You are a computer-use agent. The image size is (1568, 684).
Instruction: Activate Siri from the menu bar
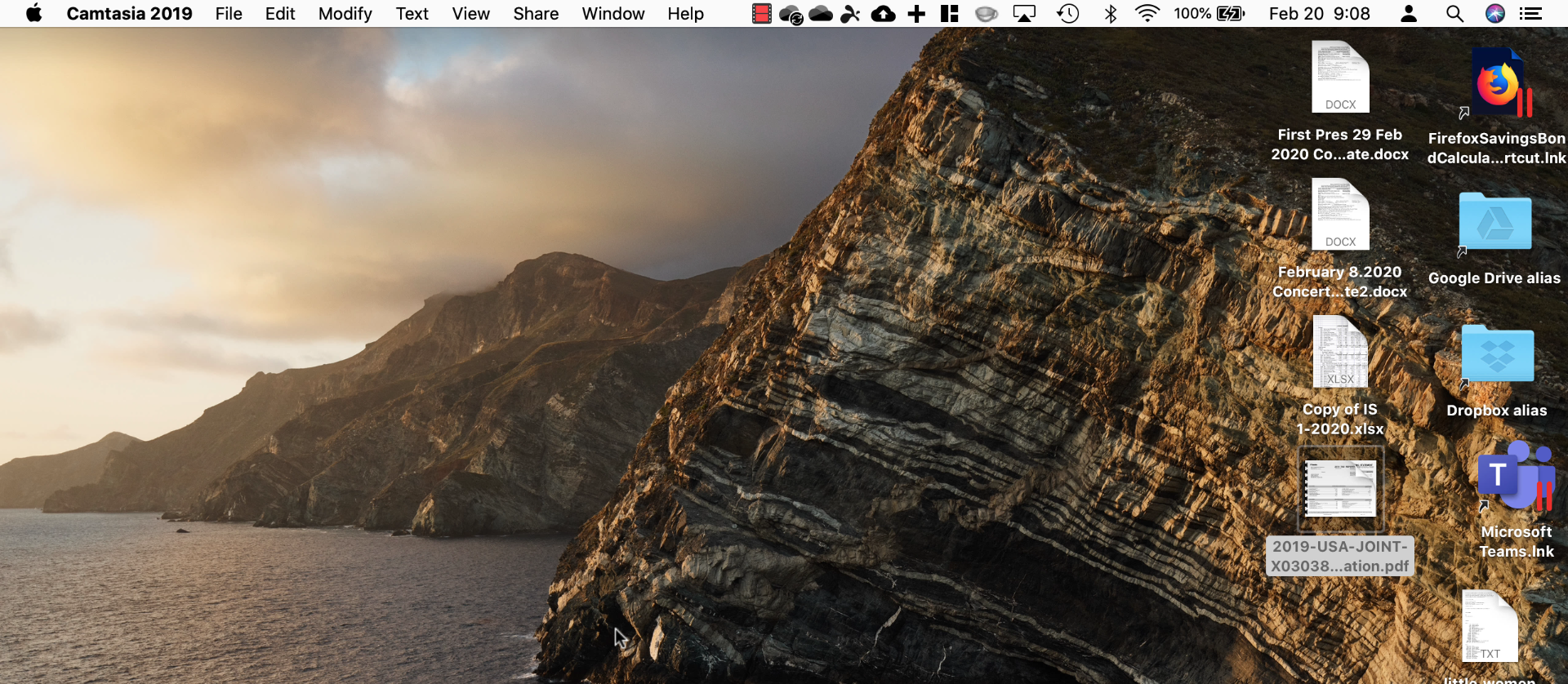(1494, 14)
